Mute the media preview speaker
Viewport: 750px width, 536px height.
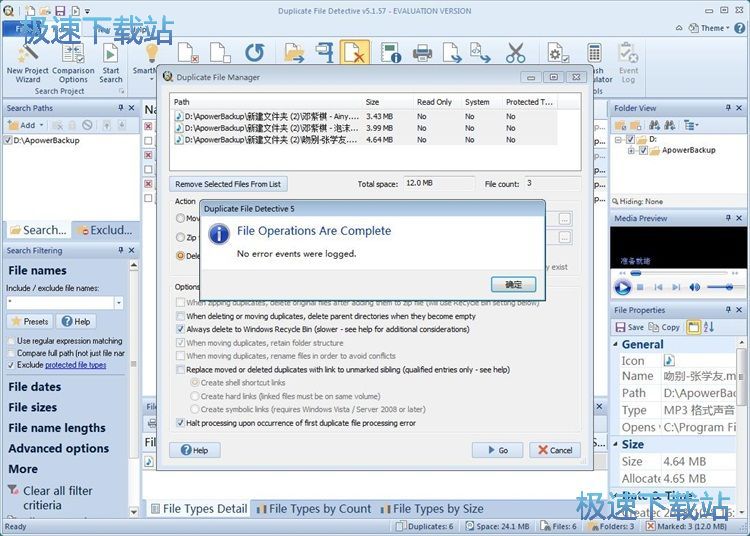(x=694, y=287)
